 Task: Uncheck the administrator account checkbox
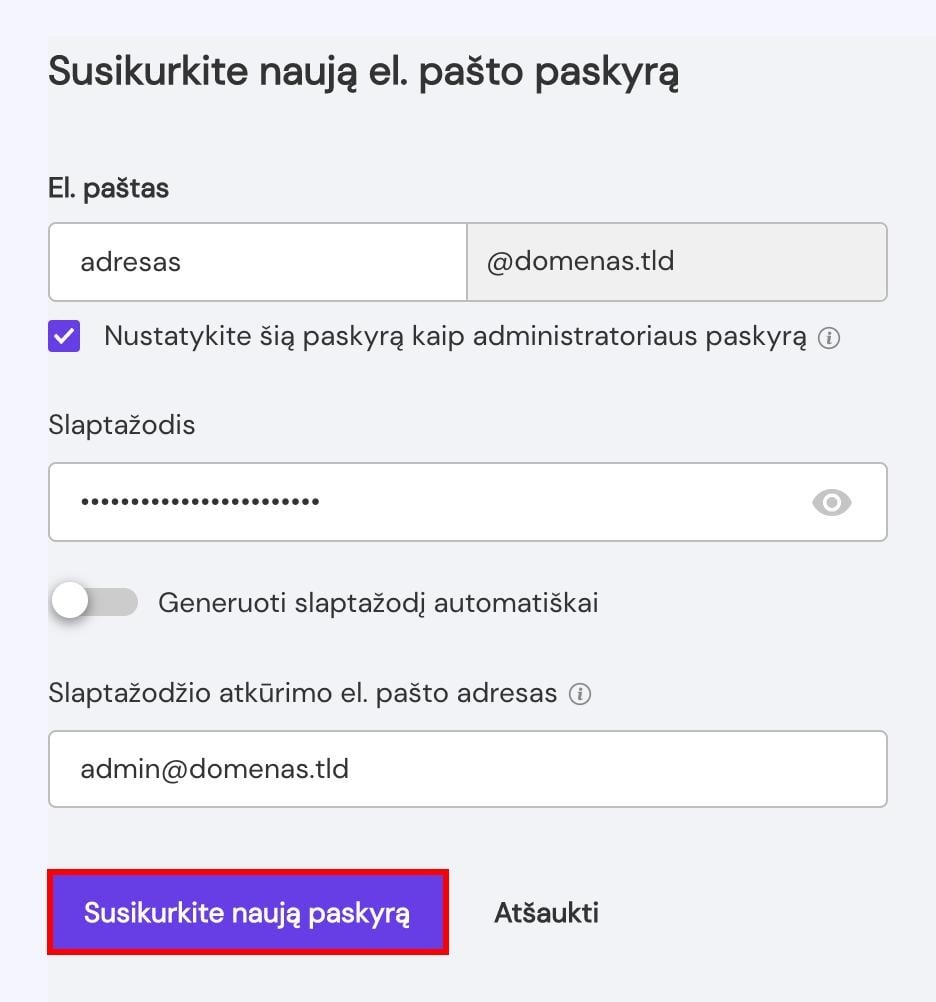point(64,337)
